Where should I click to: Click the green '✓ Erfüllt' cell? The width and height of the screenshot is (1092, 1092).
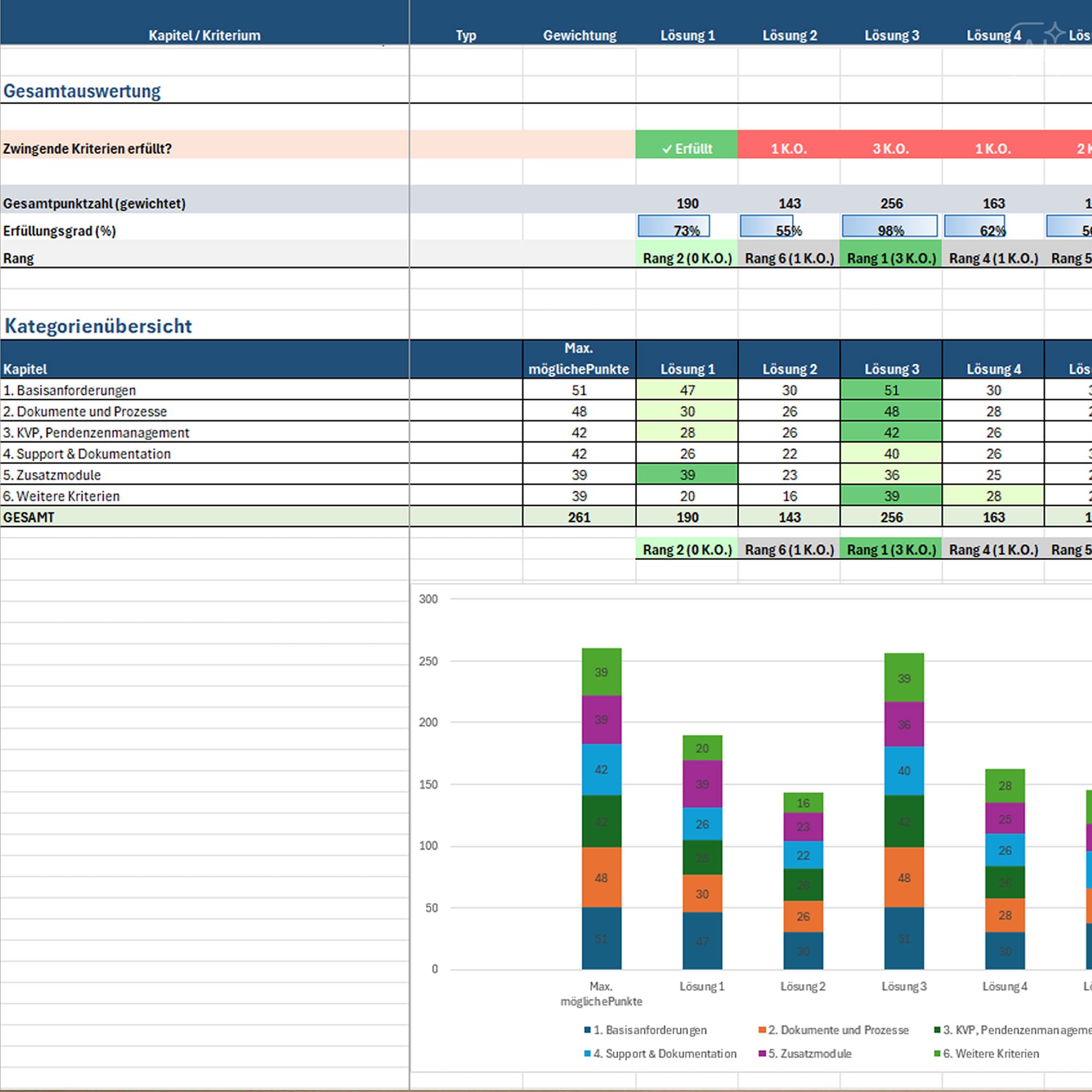pyautogui.click(x=687, y=145)
